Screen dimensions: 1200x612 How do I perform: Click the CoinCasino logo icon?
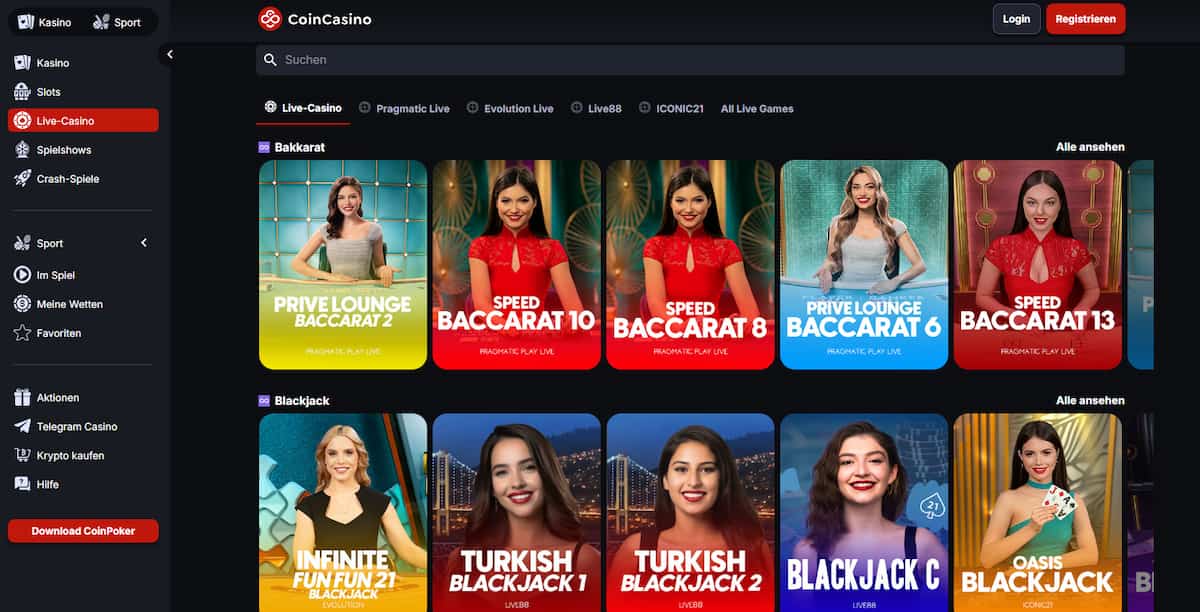click(270, 19)
